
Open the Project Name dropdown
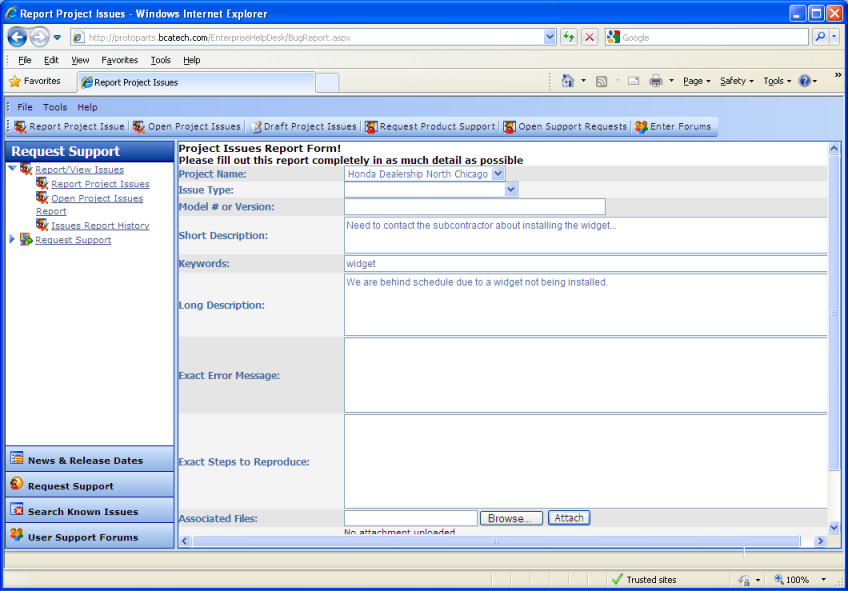tap(498, 173)
